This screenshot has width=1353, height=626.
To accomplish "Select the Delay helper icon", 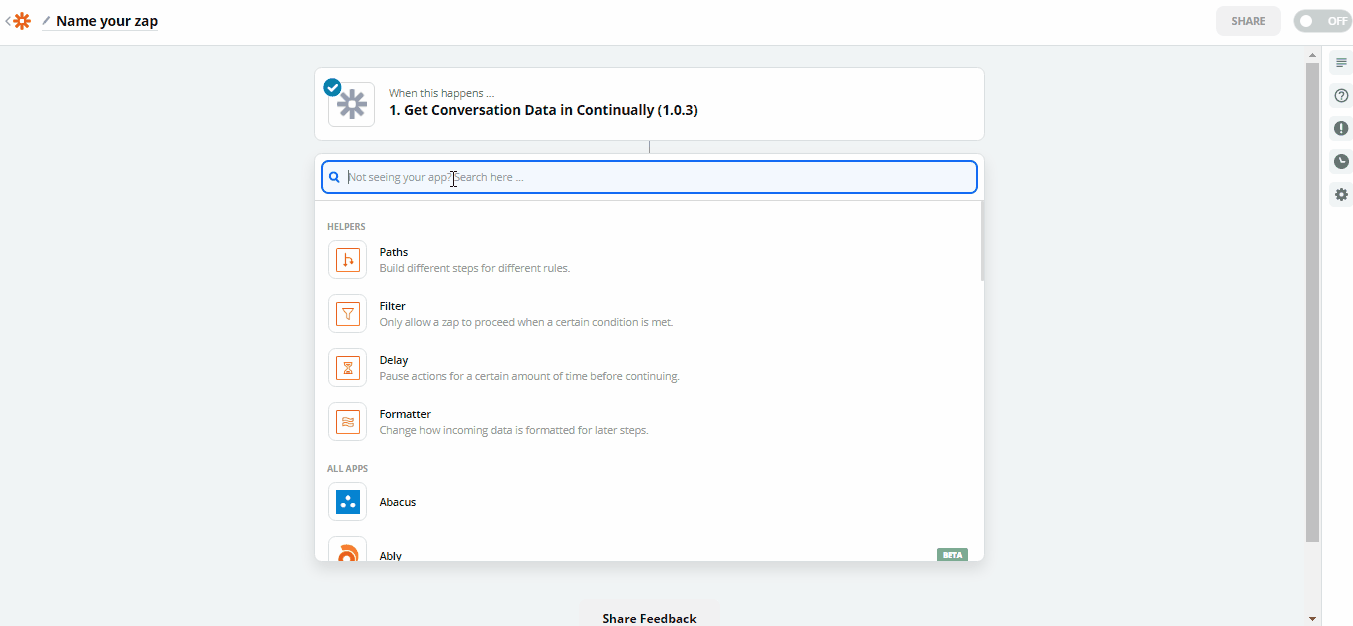I will tap(347, 368).
